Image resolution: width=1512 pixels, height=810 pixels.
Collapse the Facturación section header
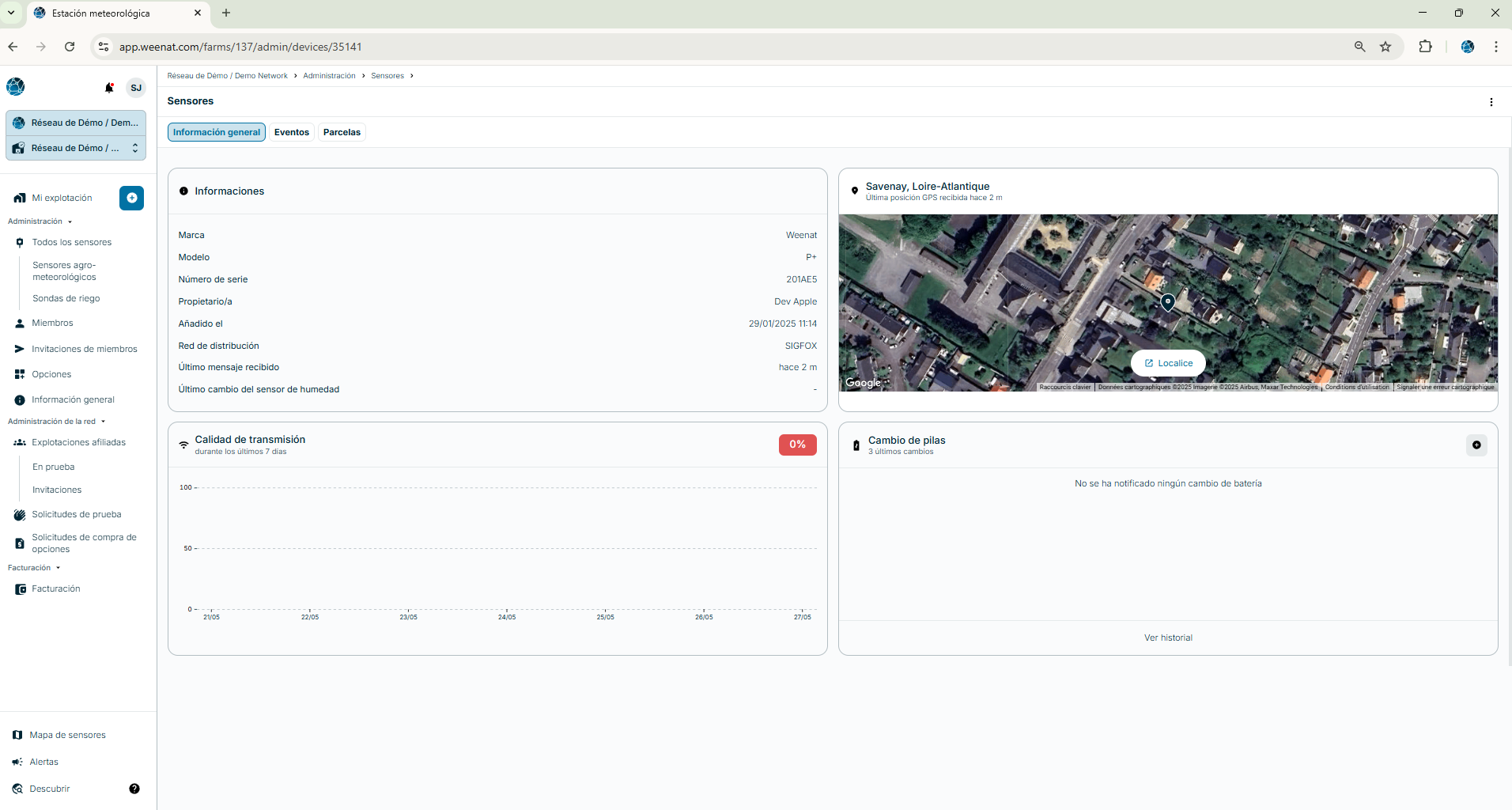coord(34,568)
